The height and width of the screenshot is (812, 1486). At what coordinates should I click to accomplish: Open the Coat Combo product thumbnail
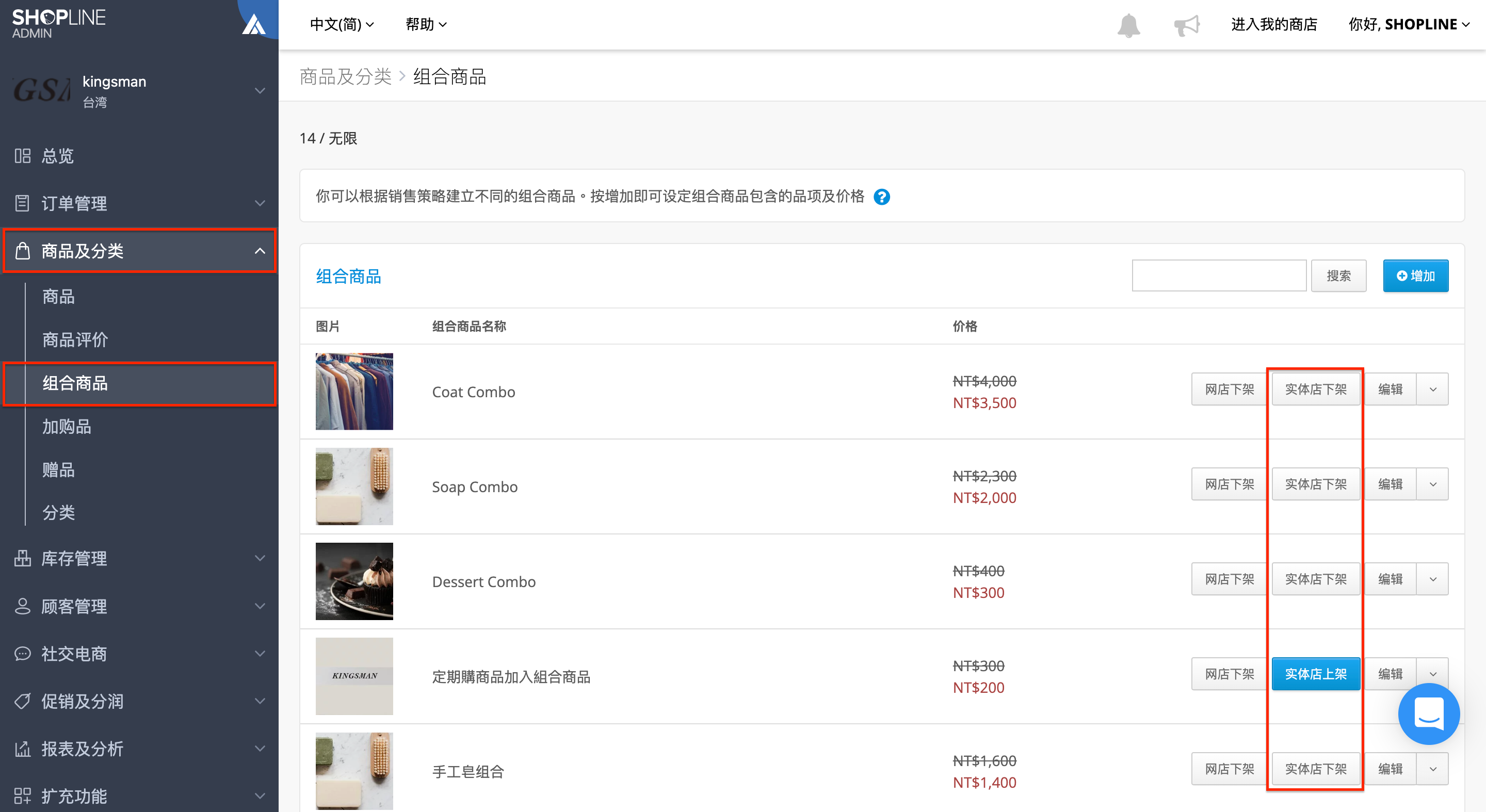coord(354,392)
